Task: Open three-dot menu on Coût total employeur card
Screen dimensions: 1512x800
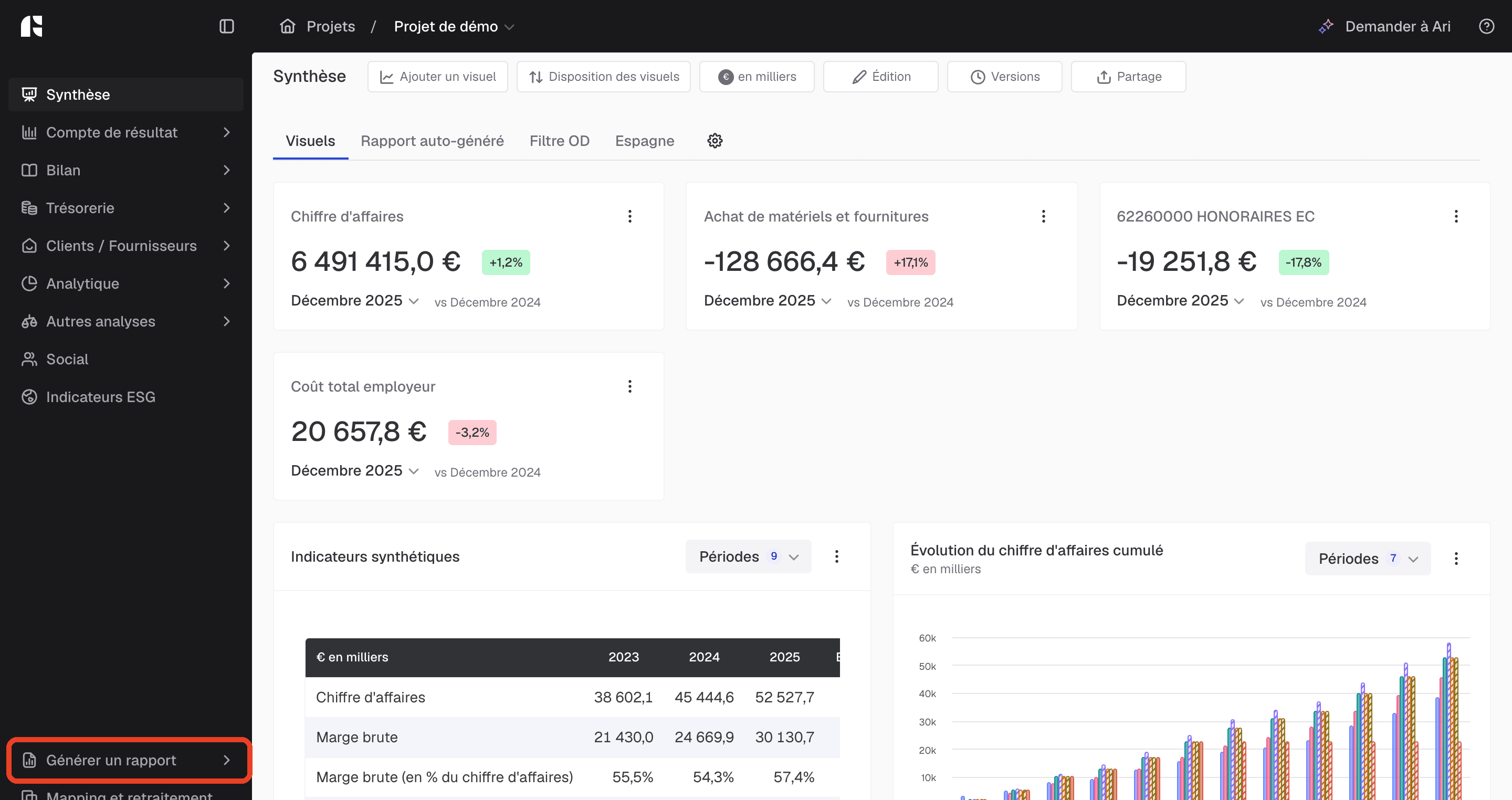Action: [630, 386]
